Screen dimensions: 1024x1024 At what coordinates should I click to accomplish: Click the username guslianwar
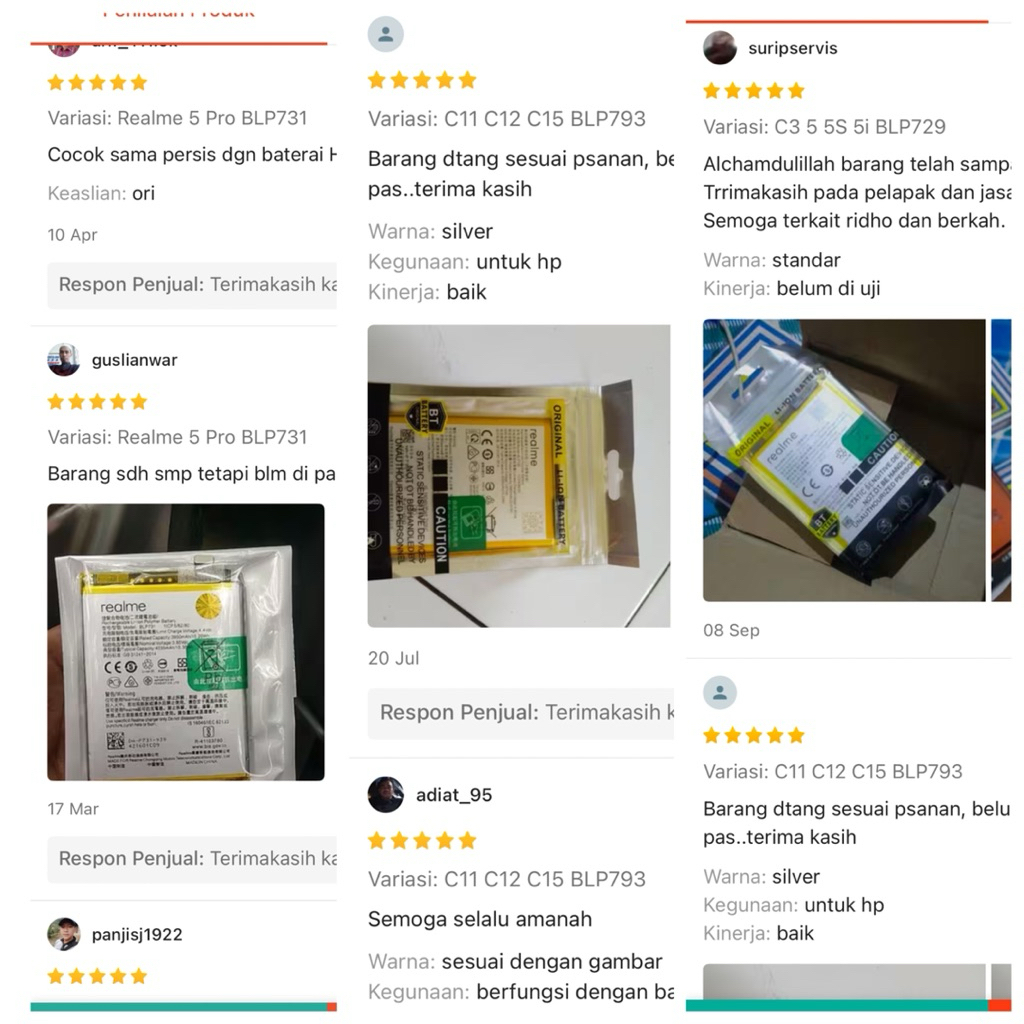pyautogui.click(x=135, y=360)
